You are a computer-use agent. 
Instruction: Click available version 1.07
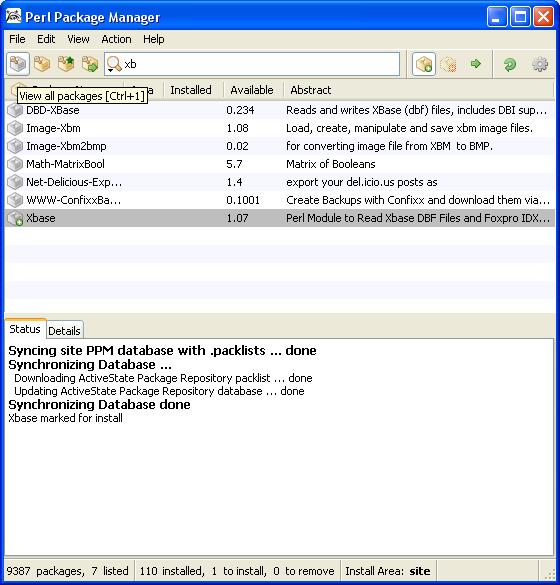click(x=237, y=218)
